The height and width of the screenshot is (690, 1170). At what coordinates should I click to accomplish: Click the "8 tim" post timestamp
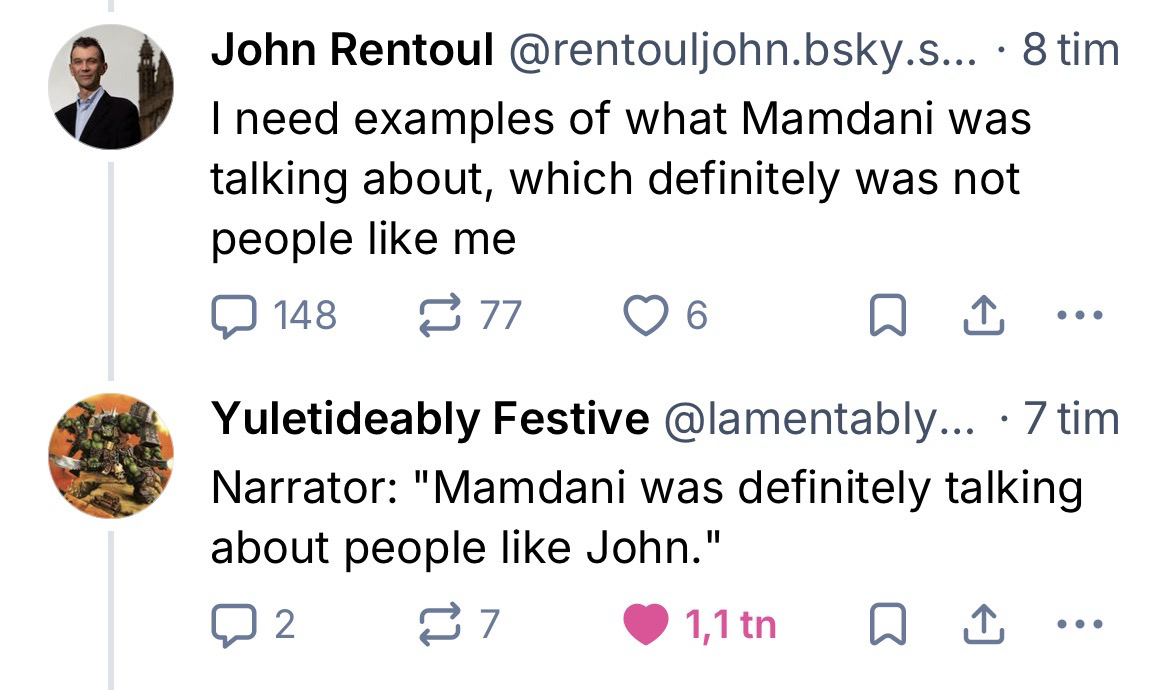(x=1070, y=51)
